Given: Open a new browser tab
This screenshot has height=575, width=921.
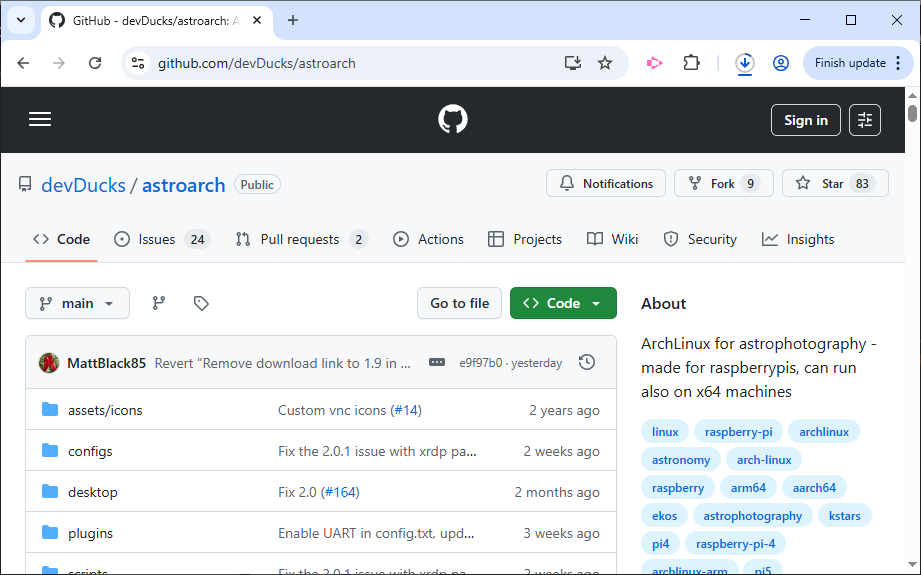Looking at the screenshot, I should [x=293, y=21].
